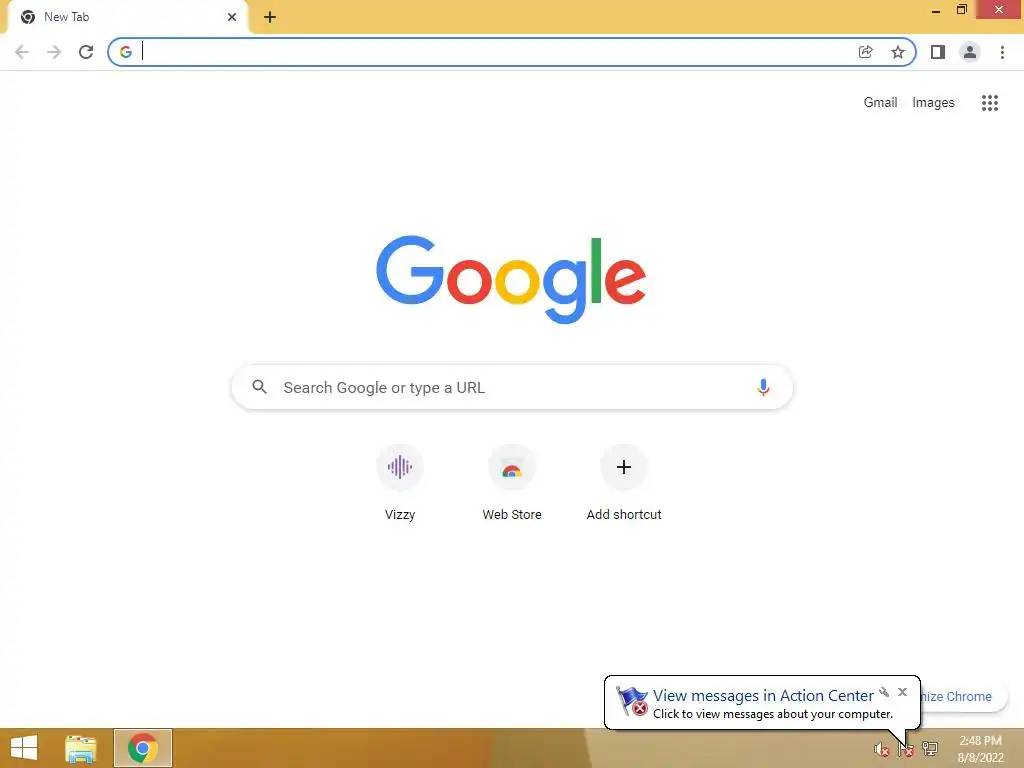Image resolution: width=1024 pixels, height=768 pixels.
Task: Close the Action Center notification balloon
Action: (x=903, y=692)
